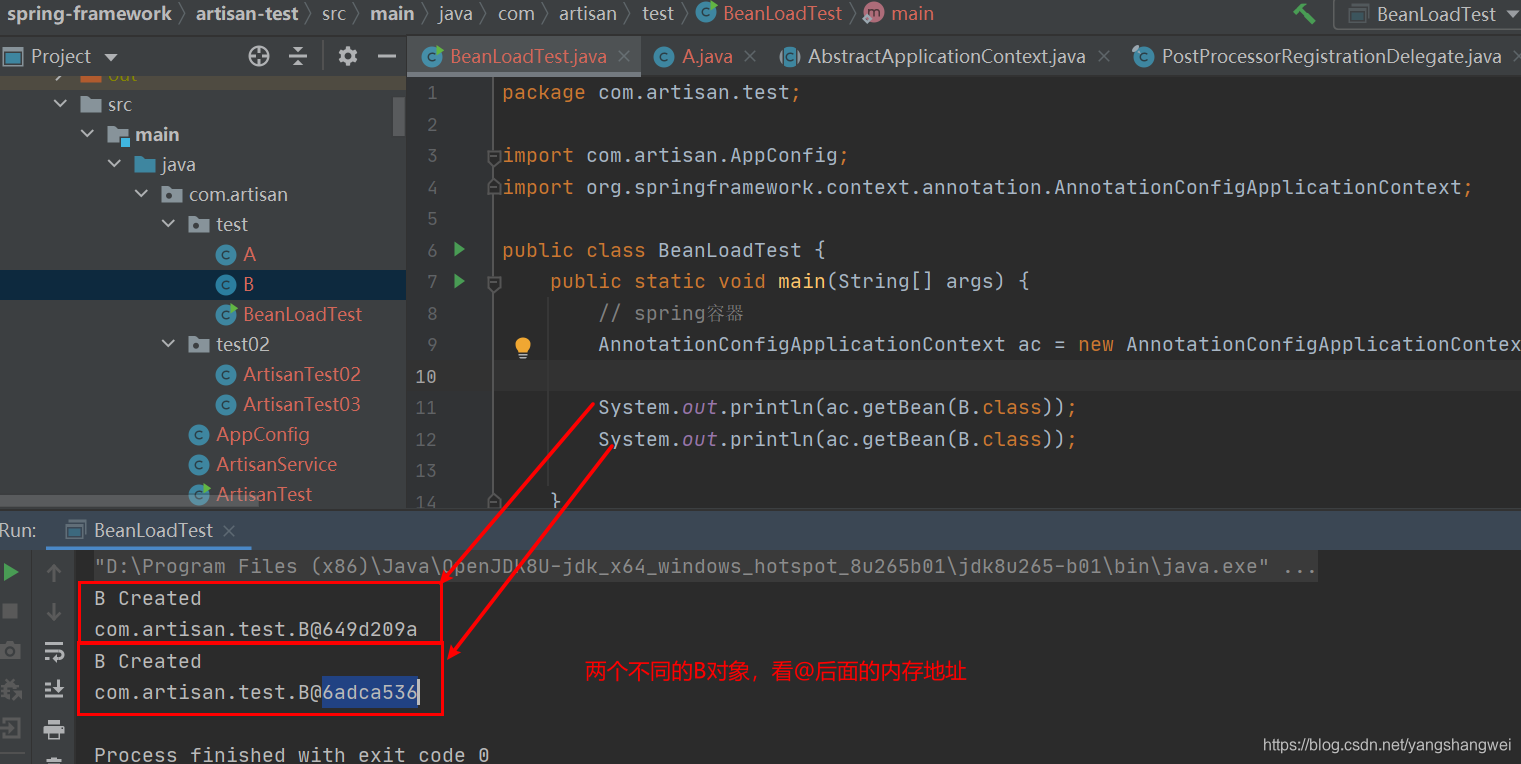Click the Exit icon in Run toolbar
1521x764 pixels.
11,728
